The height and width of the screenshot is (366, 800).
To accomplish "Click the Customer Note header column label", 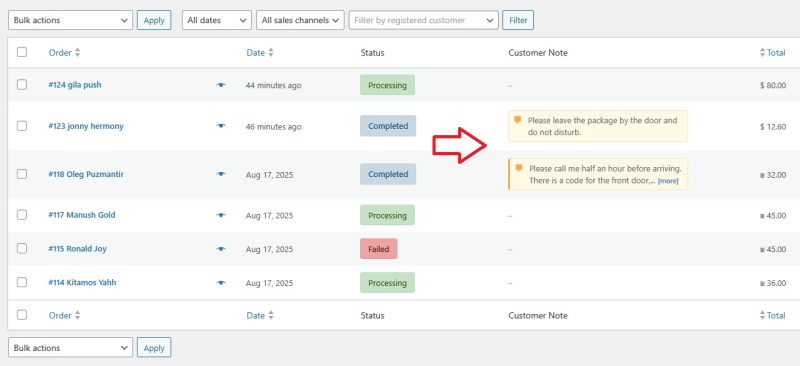I will click(538, 53).
